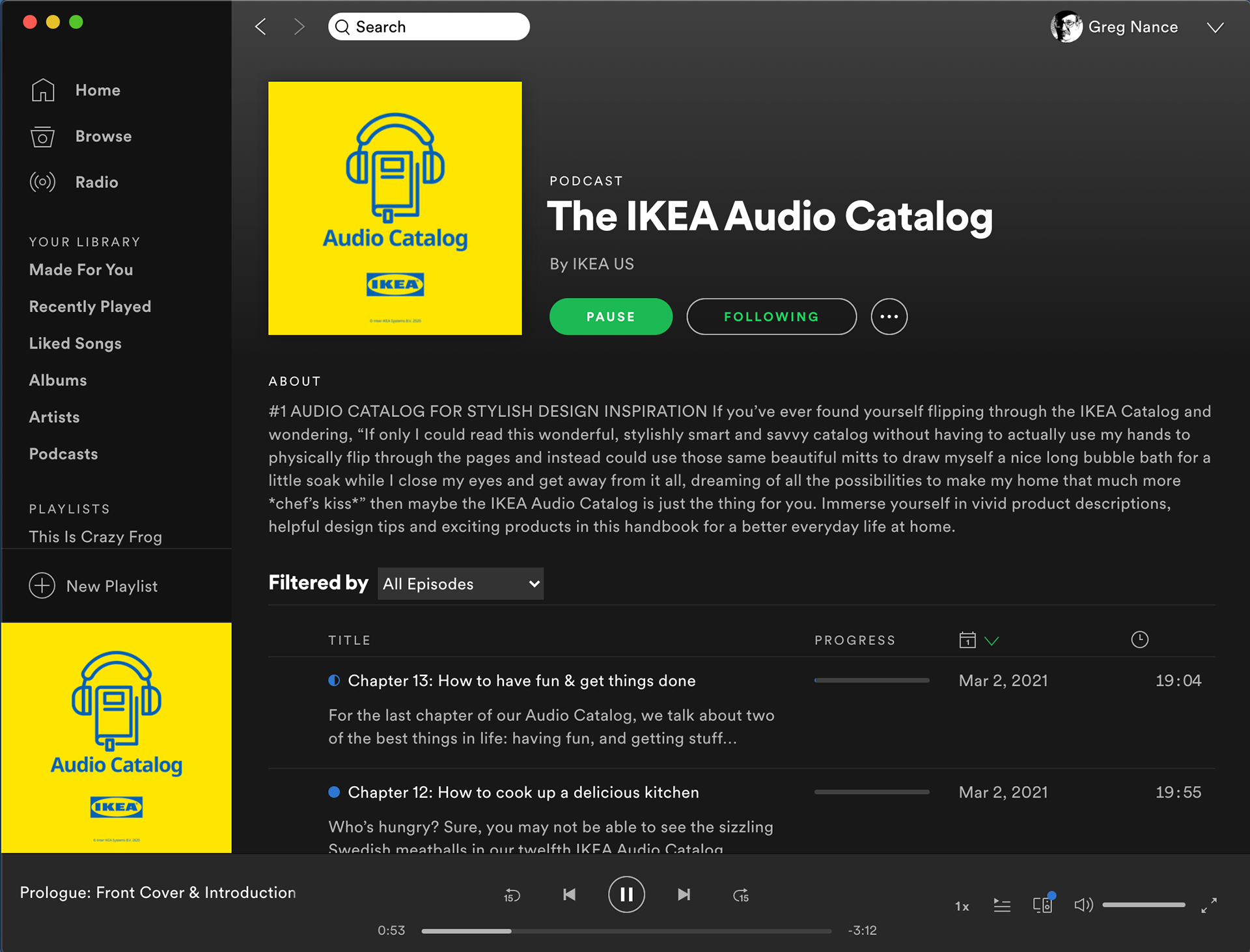The width and height of the screenshot is (1250, 952).
Task: Toggle the FOLLOWING button
Action: [x=771, y=317]
